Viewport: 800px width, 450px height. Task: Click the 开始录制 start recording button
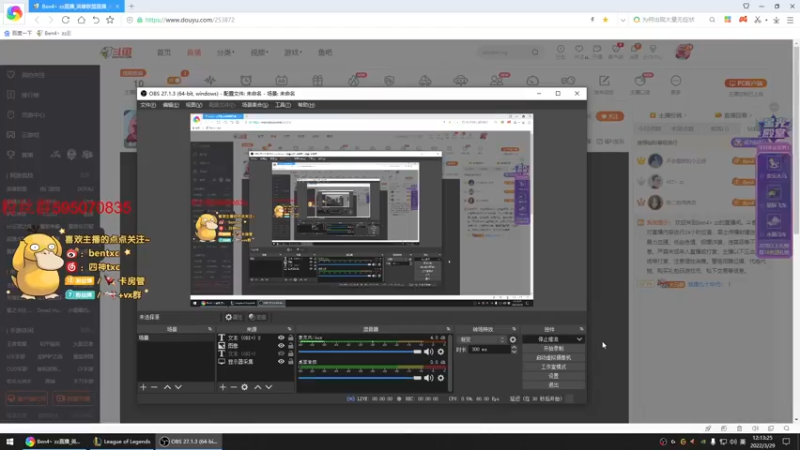click(554, 348)
